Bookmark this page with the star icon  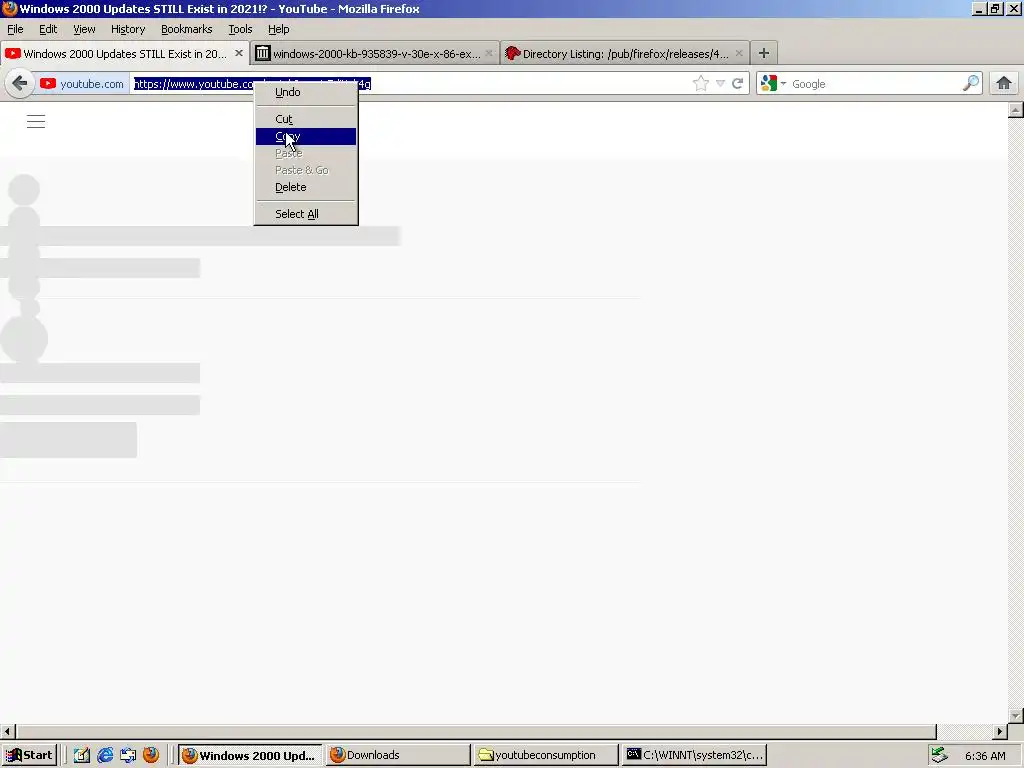click(701, 84)
